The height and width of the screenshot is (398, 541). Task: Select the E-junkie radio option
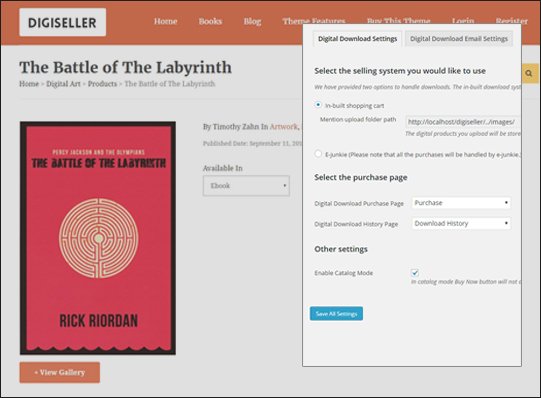(x=318, y=154)
